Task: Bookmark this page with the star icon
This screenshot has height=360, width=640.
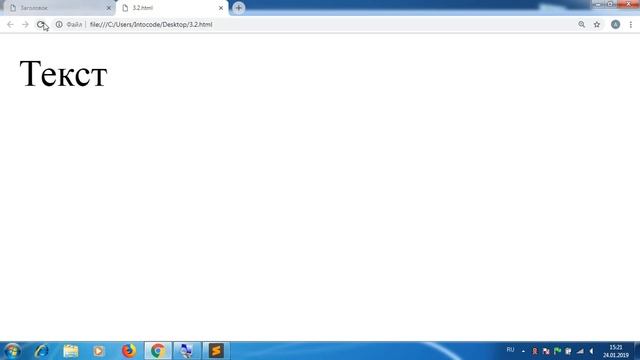Action: 597,24
